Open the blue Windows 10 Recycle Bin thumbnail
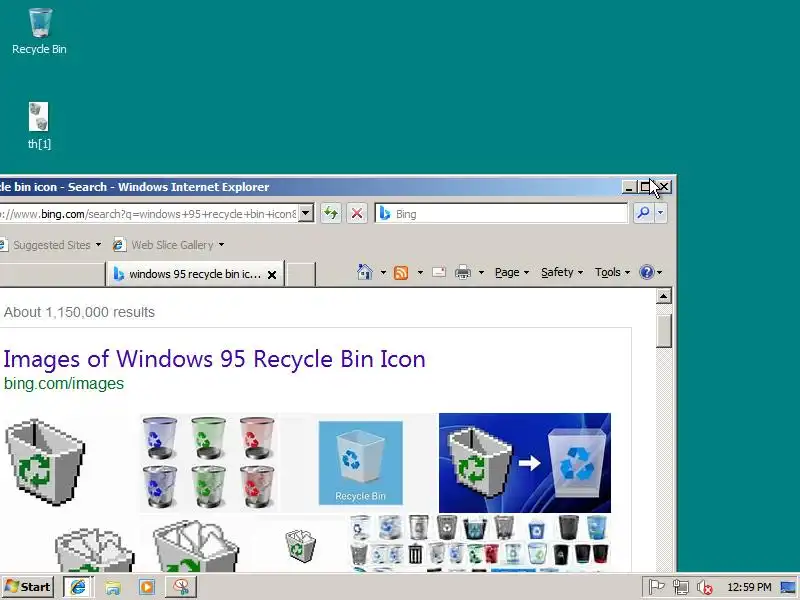This screenshot has height=600, width=800. (x=360, y=463)
